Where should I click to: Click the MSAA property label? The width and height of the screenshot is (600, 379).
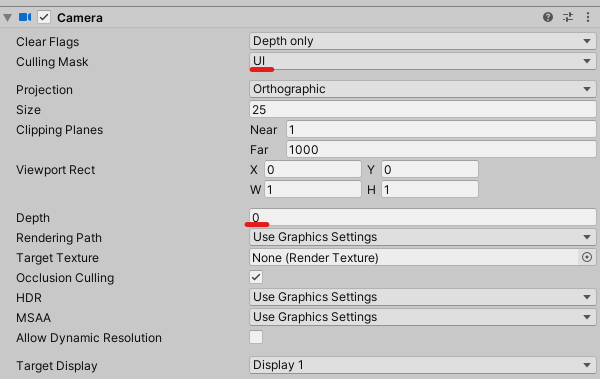click(x=33, y=318)
